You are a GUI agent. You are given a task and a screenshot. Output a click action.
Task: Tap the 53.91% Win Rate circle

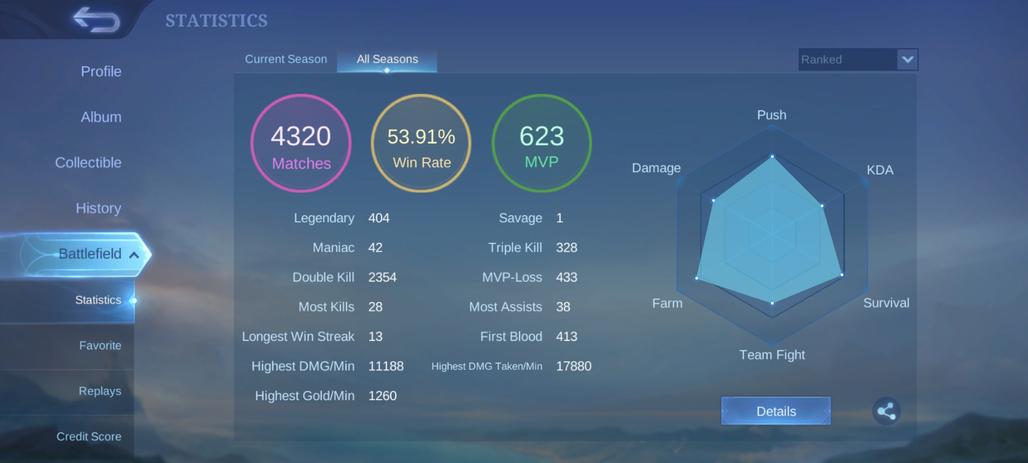tap(421, 144)
